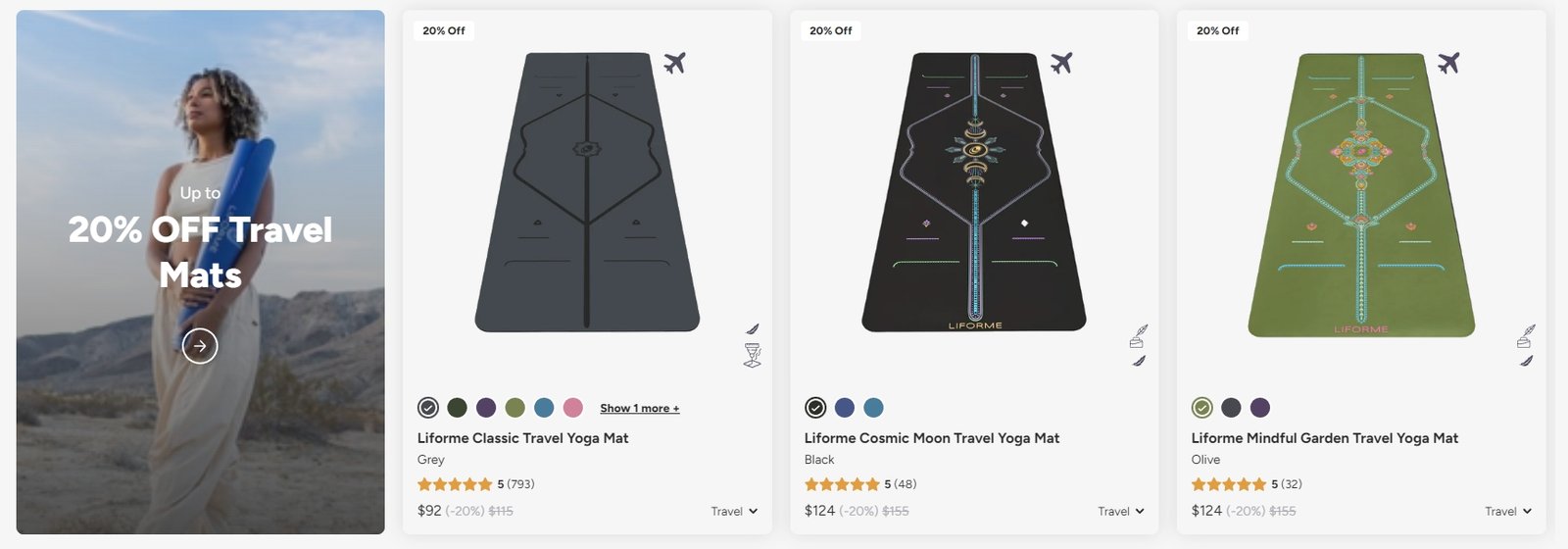Viewport: 1568px width, 549px height.
Task: Open the Travel dropdown on Mindful Garden mat
Action: pos(1507,511)
